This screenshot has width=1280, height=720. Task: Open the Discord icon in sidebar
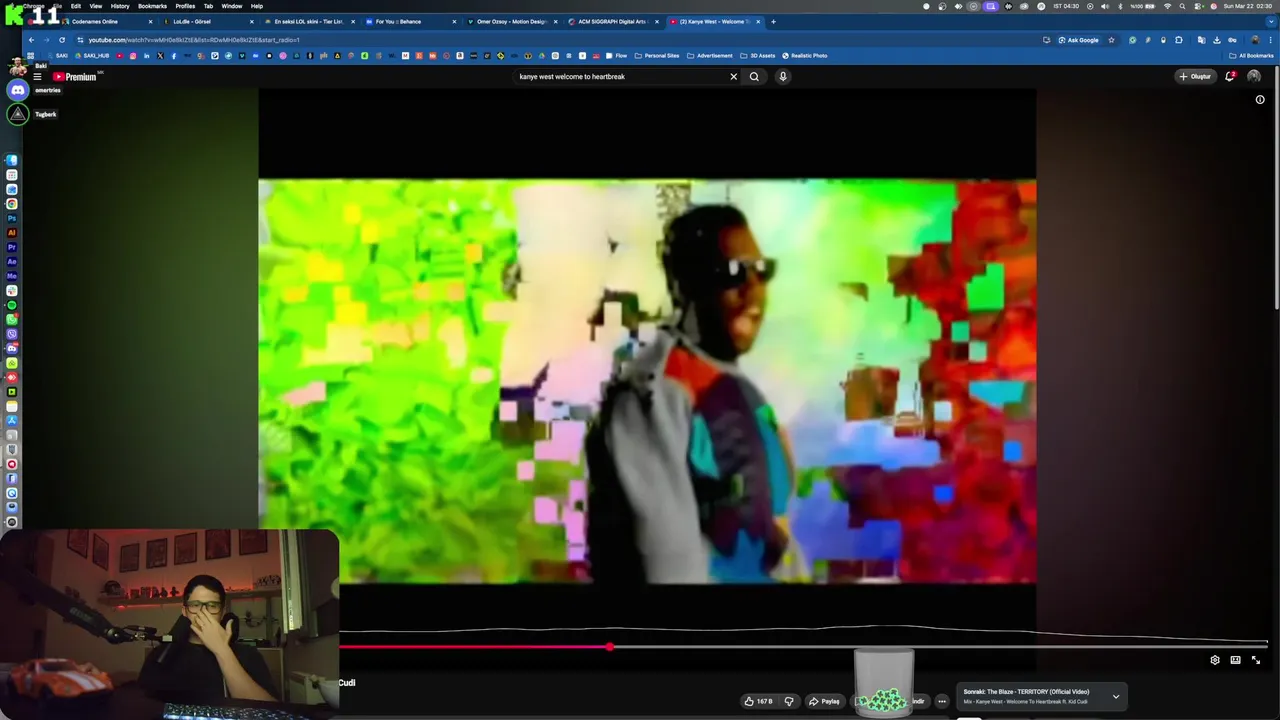[x=18, y=90]
